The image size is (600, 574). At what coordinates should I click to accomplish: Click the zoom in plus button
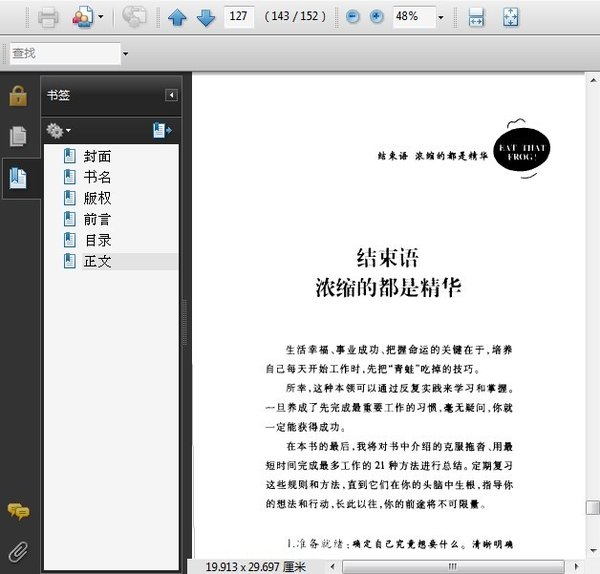(x=377, y=17)
